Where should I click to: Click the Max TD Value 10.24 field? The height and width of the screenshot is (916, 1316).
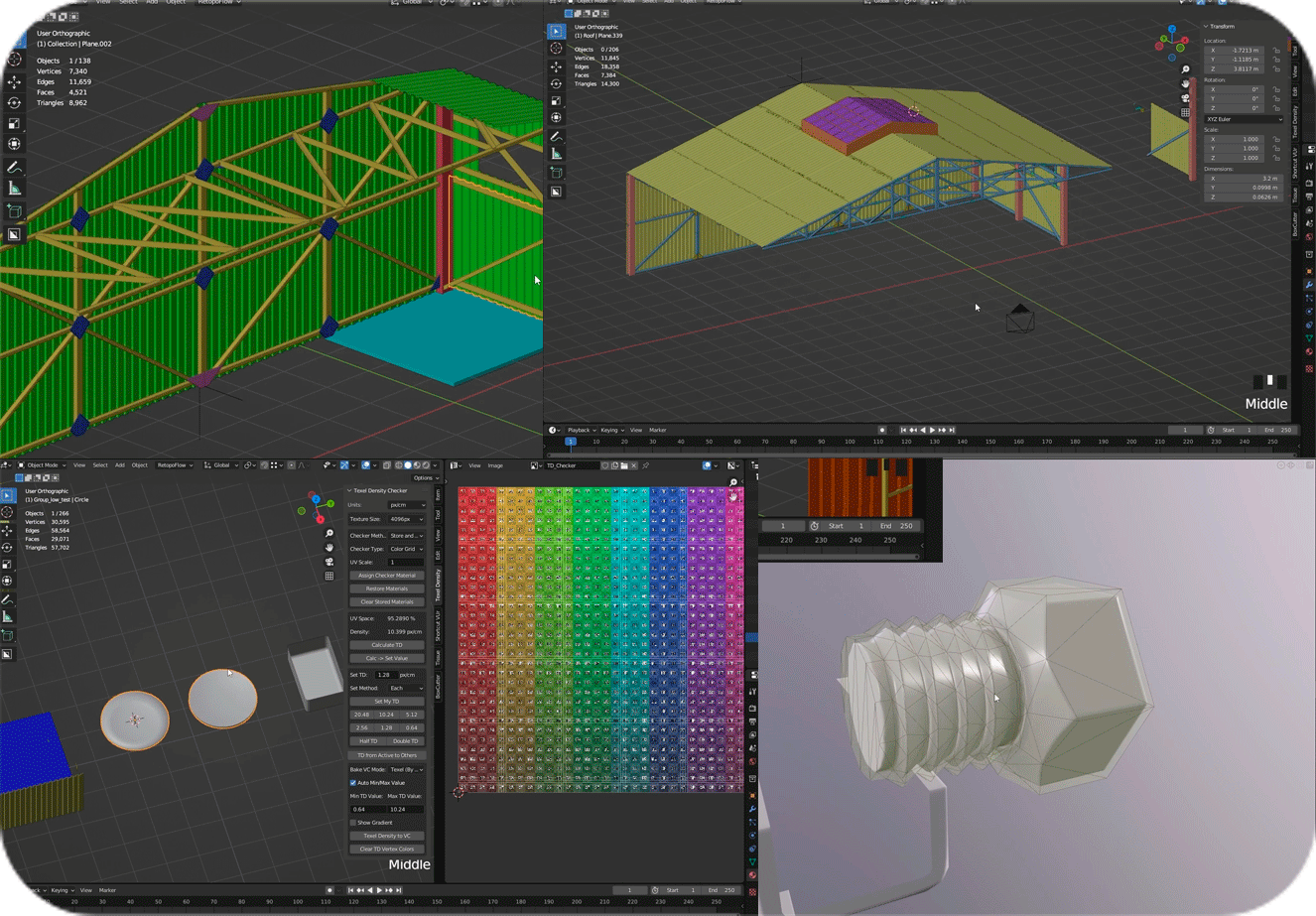[406, 809]
